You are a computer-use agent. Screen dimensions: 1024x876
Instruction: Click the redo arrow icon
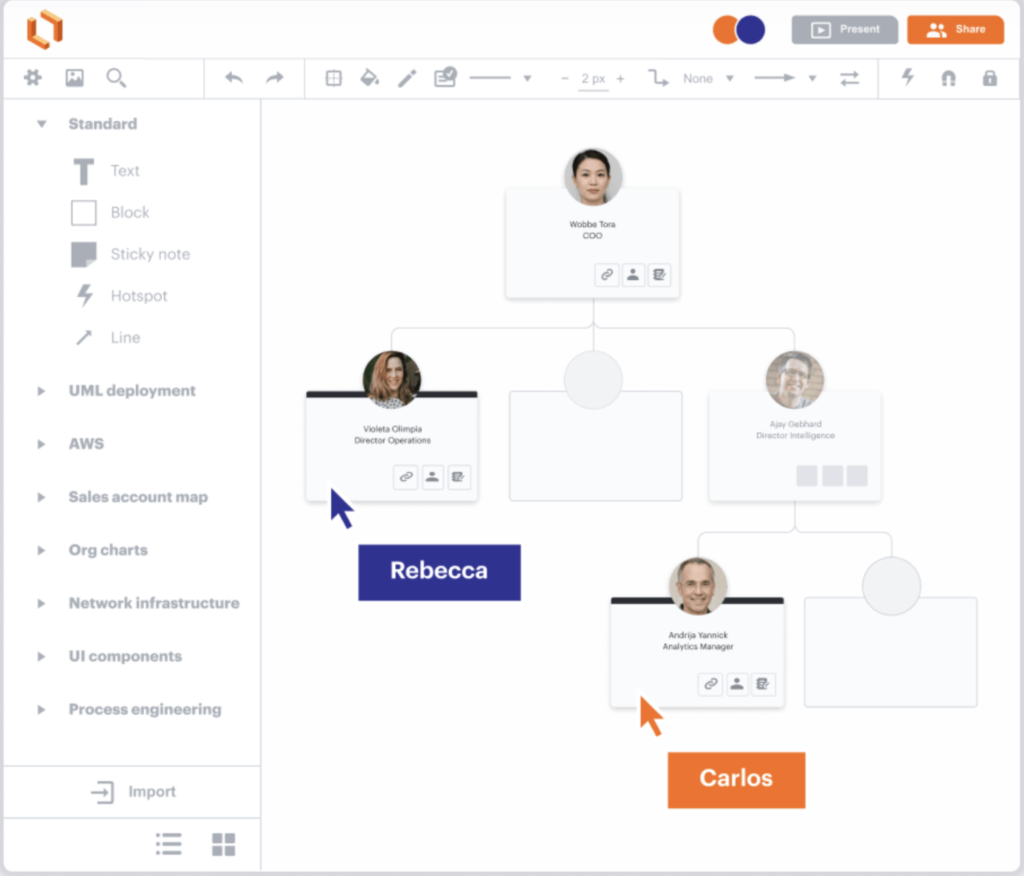(275, 78)
